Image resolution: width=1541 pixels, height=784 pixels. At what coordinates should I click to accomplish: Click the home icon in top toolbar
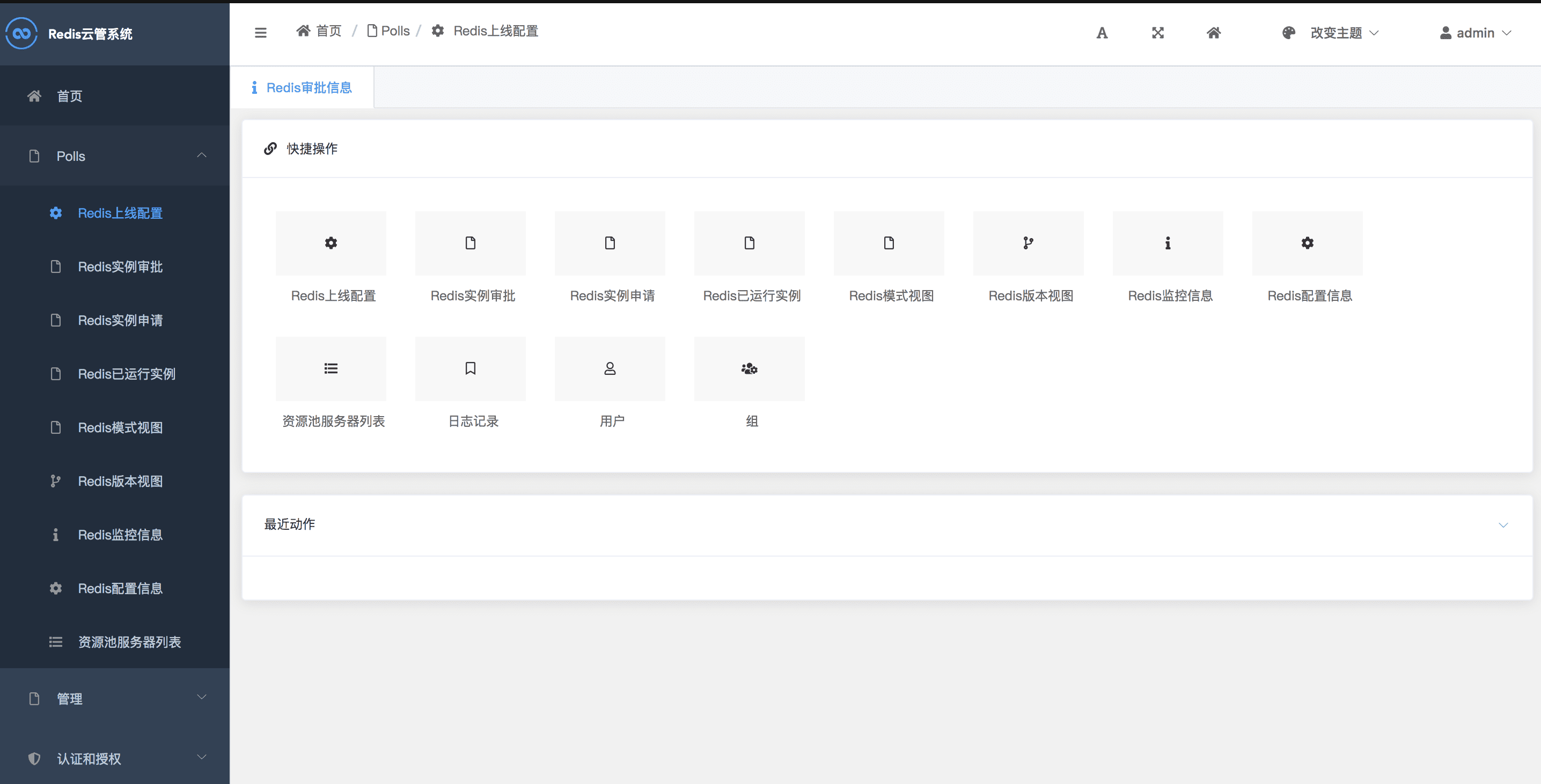tap(1213, 33)
